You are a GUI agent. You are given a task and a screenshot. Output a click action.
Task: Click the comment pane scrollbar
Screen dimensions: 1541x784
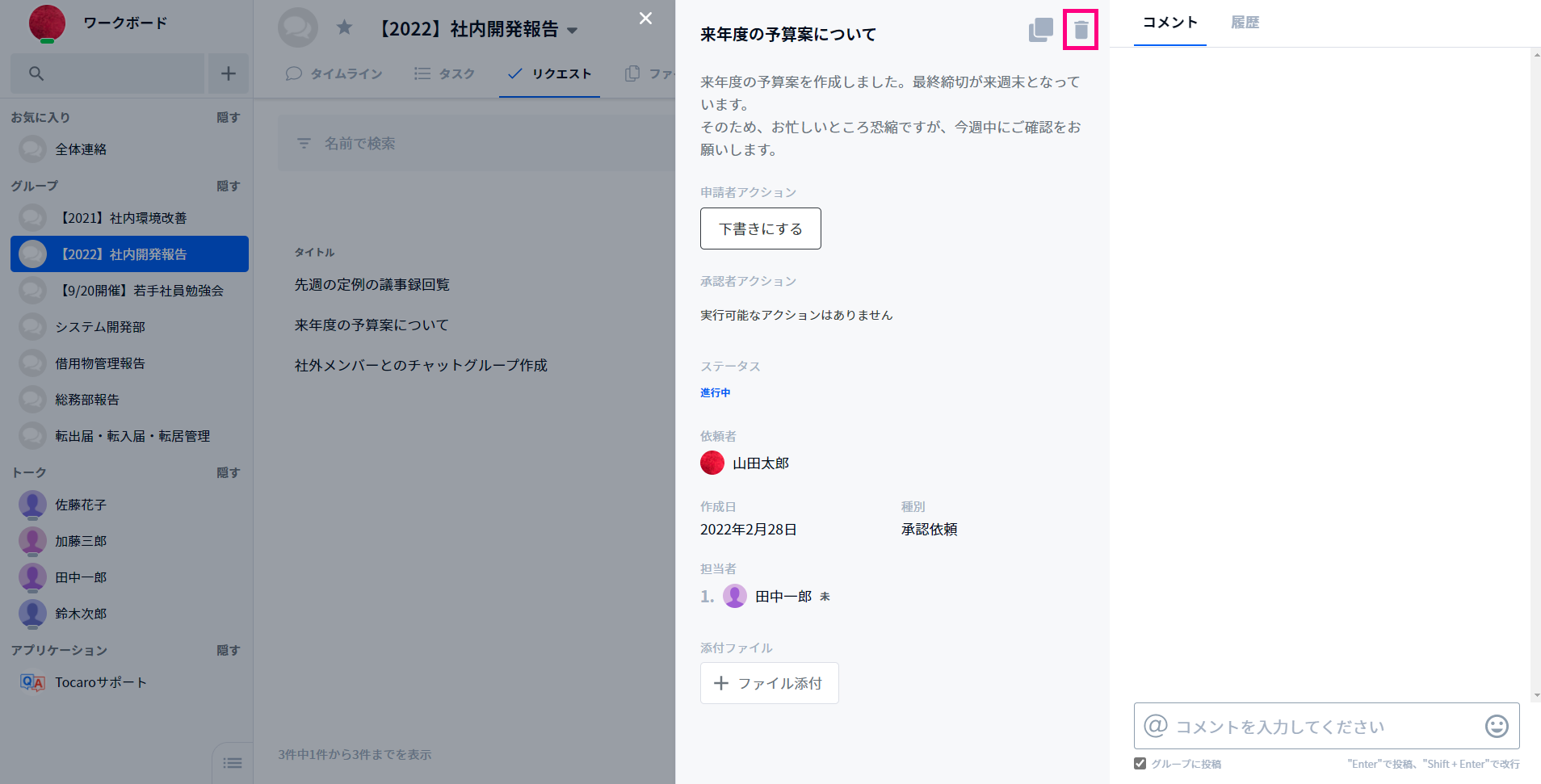pyautogui.click(x=1535, y=374)
